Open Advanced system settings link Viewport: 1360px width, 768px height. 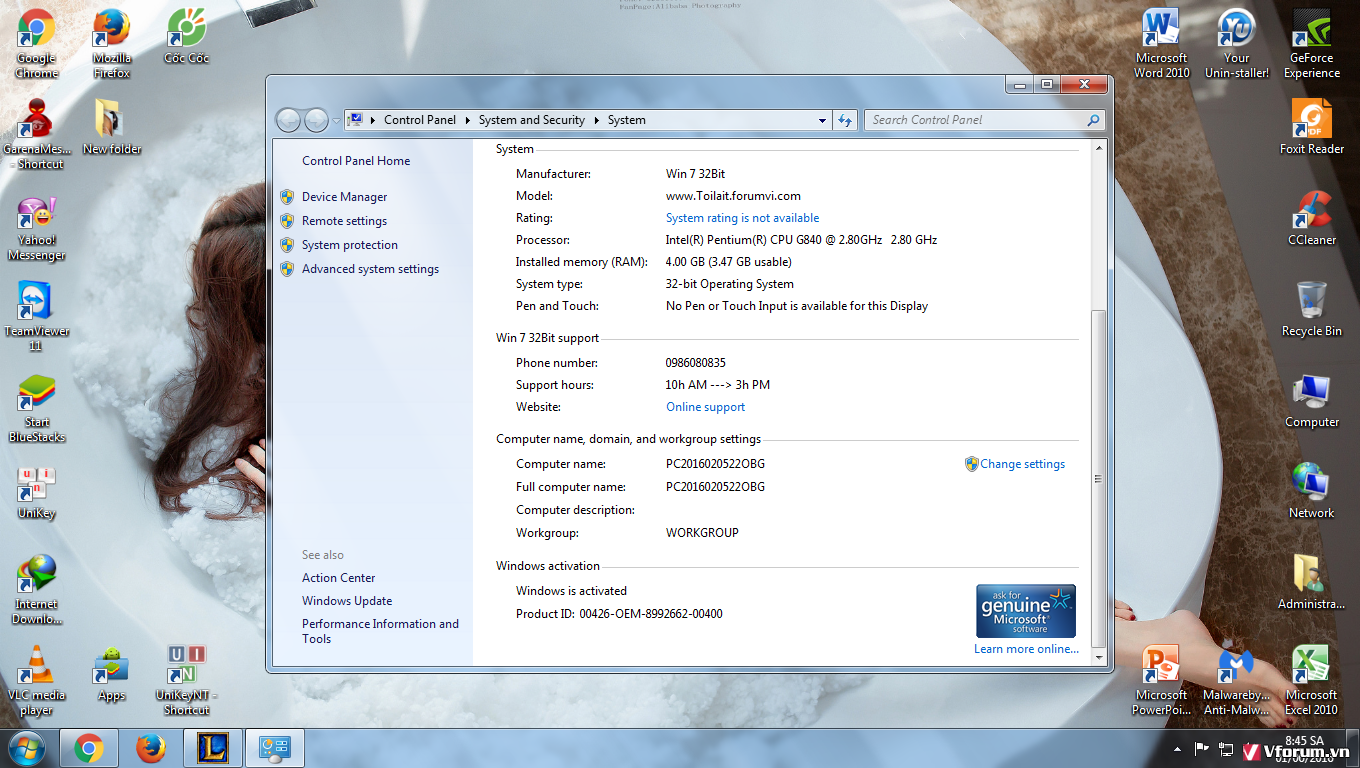click(370, 269)
